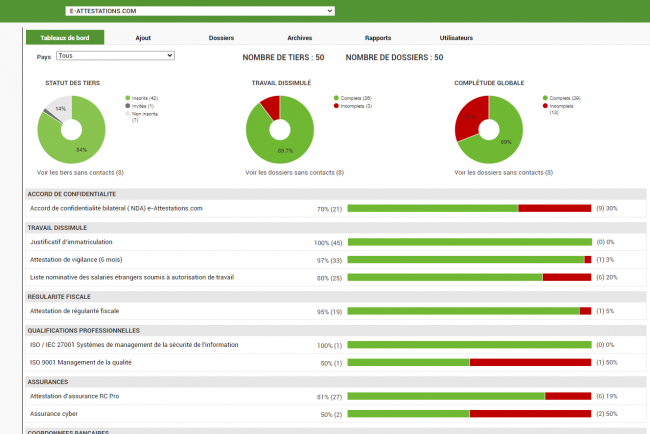Click Complets legend dot under Travail Dissimulé

[336, 98]
